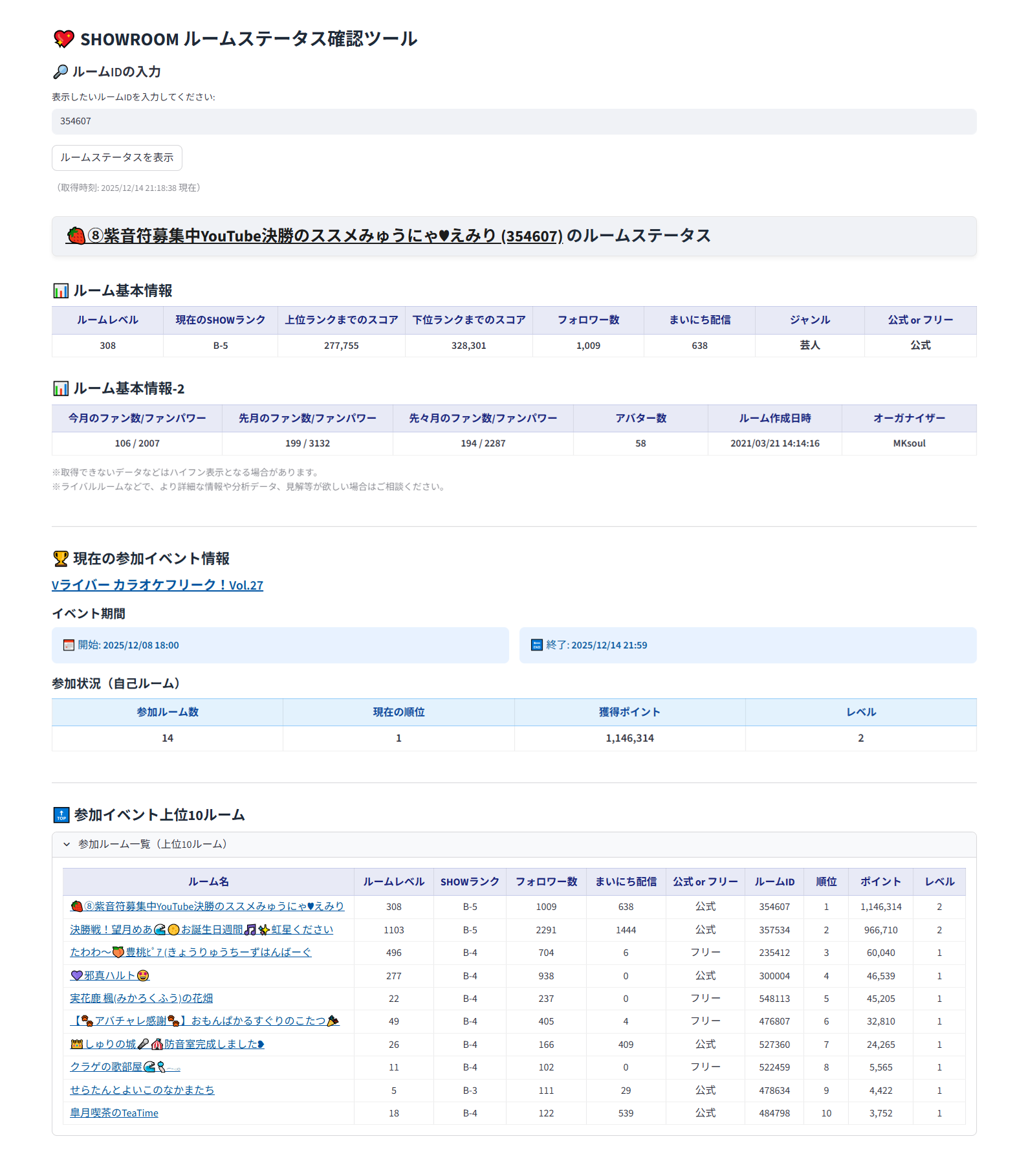Click the sparkling heart icon beside SHOWROOM title
Viewport: 1026px width, 1176px height.
[x=63, y=39]
